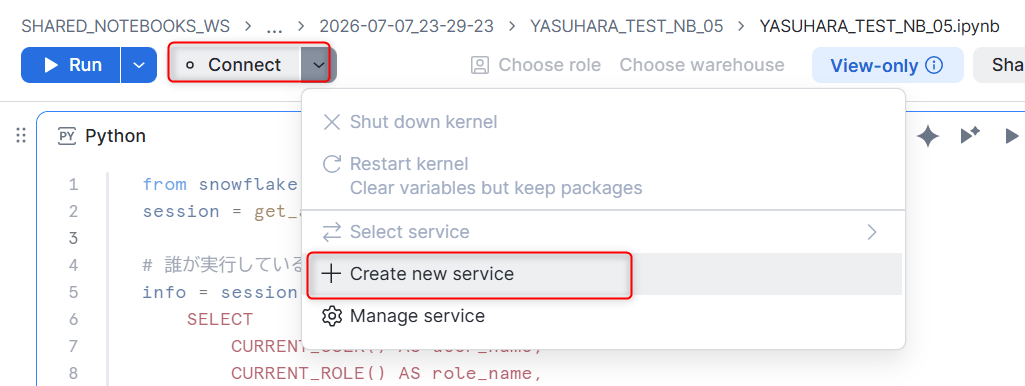Run the cell with the play triangle icon
The image size is (1025, 386).
(x=1011, y=136)
